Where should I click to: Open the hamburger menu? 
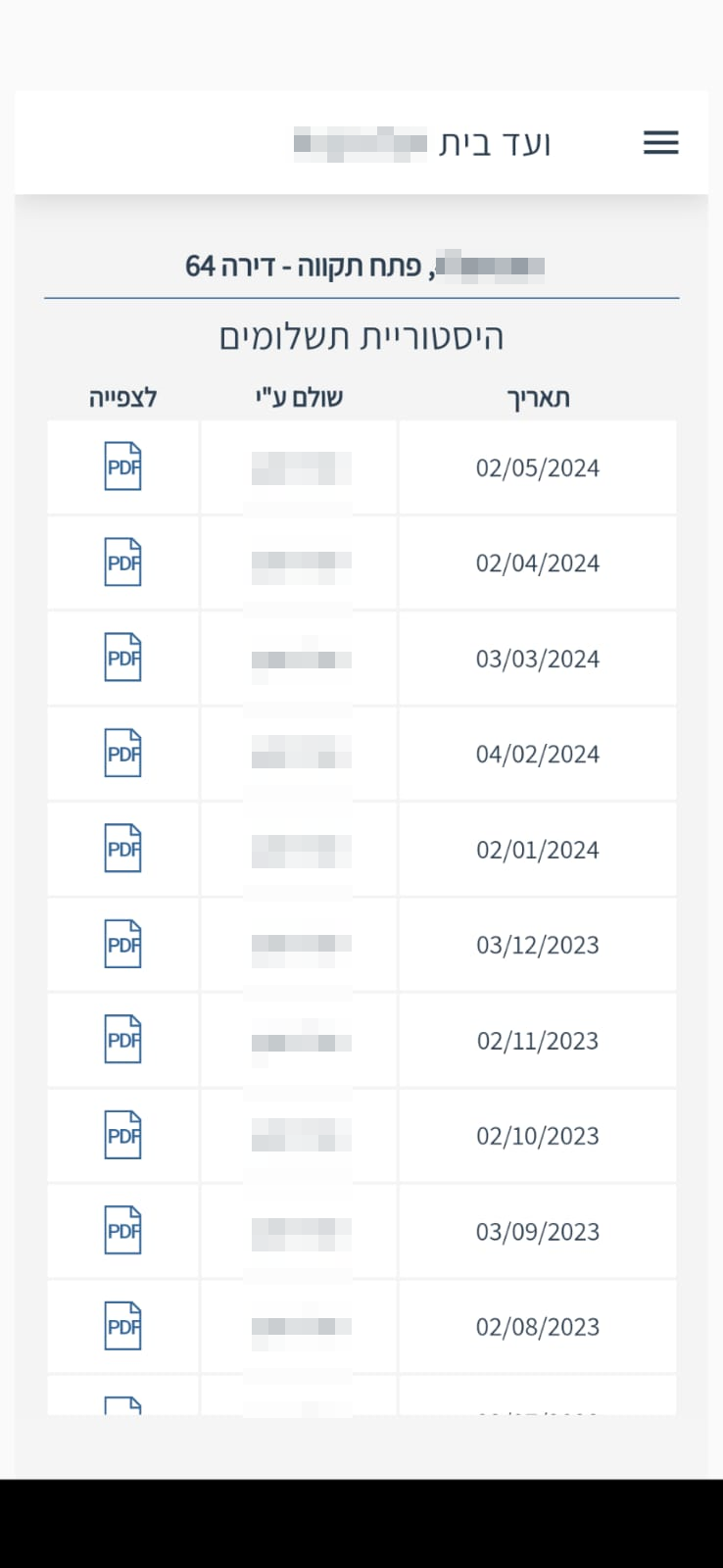pyautogui.click(x=660, y=143)
